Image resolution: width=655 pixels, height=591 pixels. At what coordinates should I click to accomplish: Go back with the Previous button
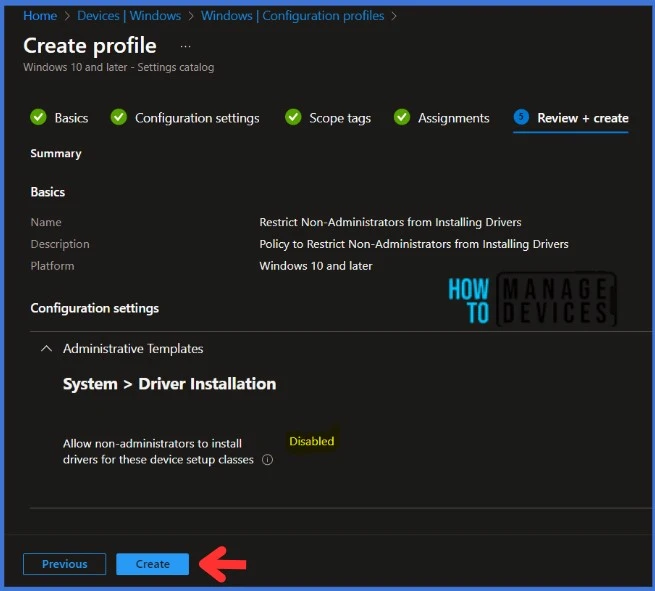pos(64,564)
